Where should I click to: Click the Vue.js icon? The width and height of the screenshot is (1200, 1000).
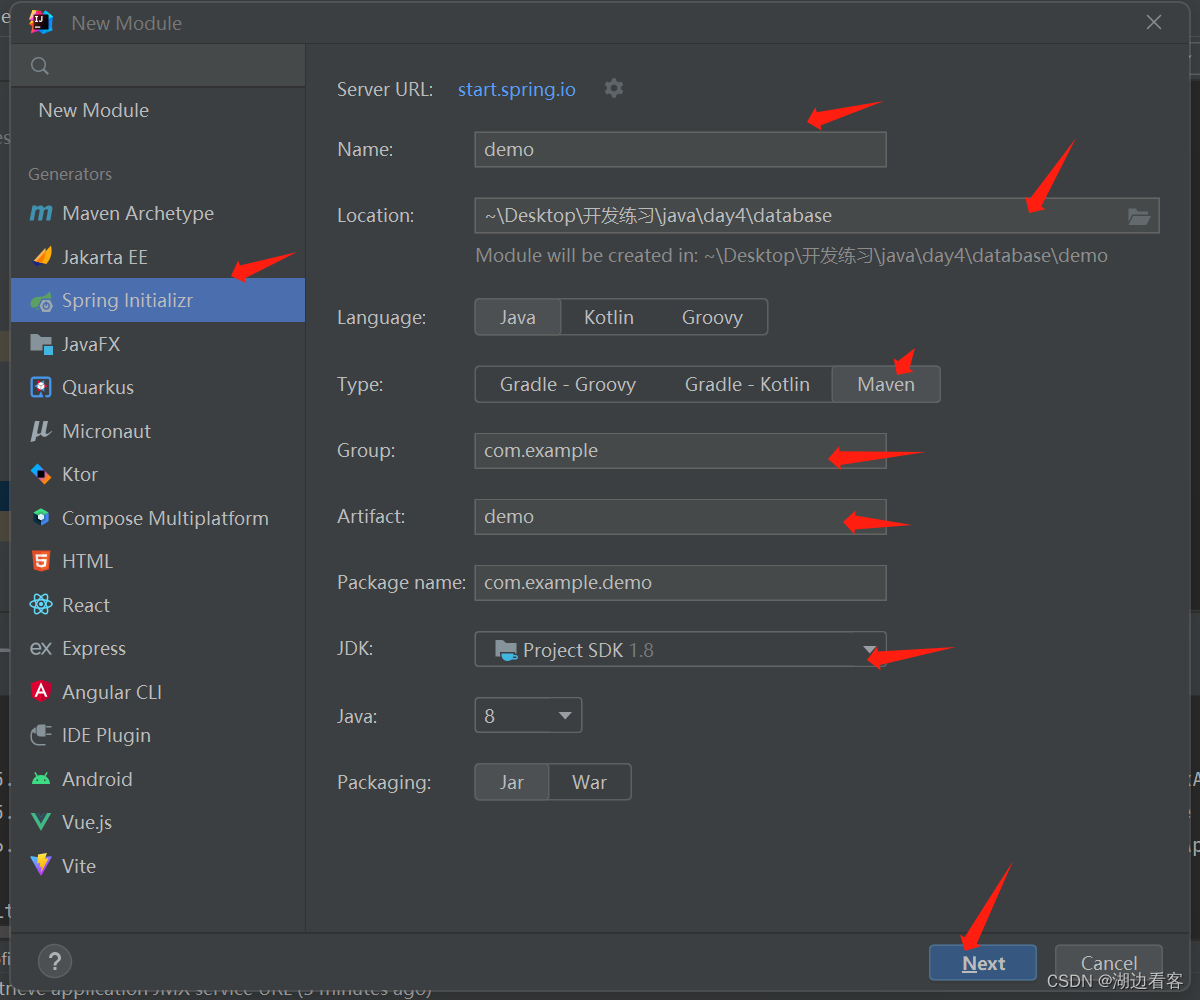41,822
